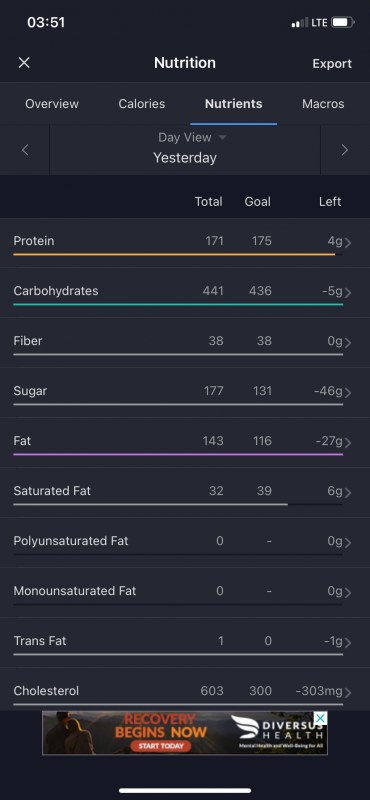The image size is (370, 800).
Task: Open Protein details chevron
Action: [x=348, y=242]
